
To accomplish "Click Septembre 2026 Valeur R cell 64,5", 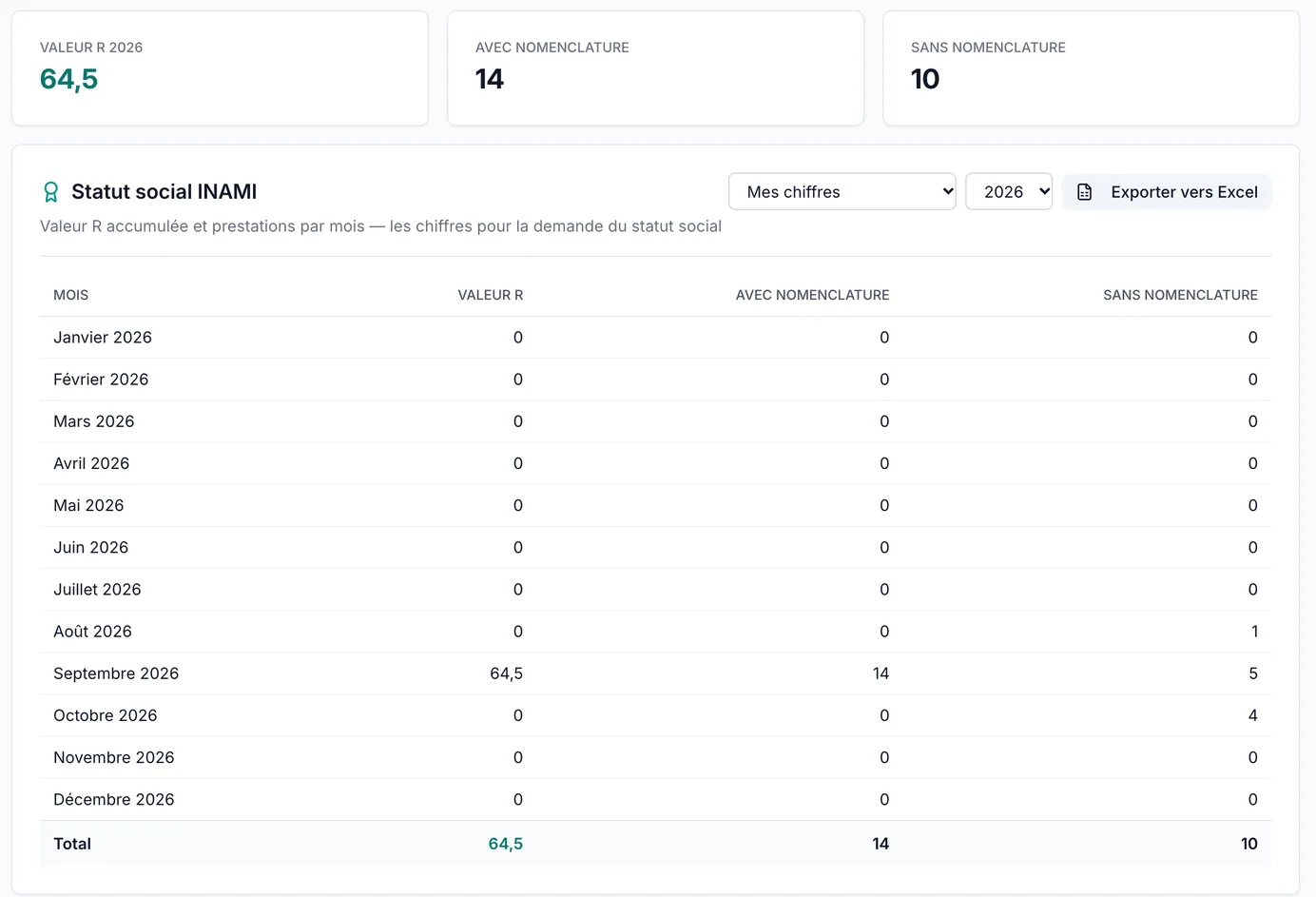I will tap(506, 673).
